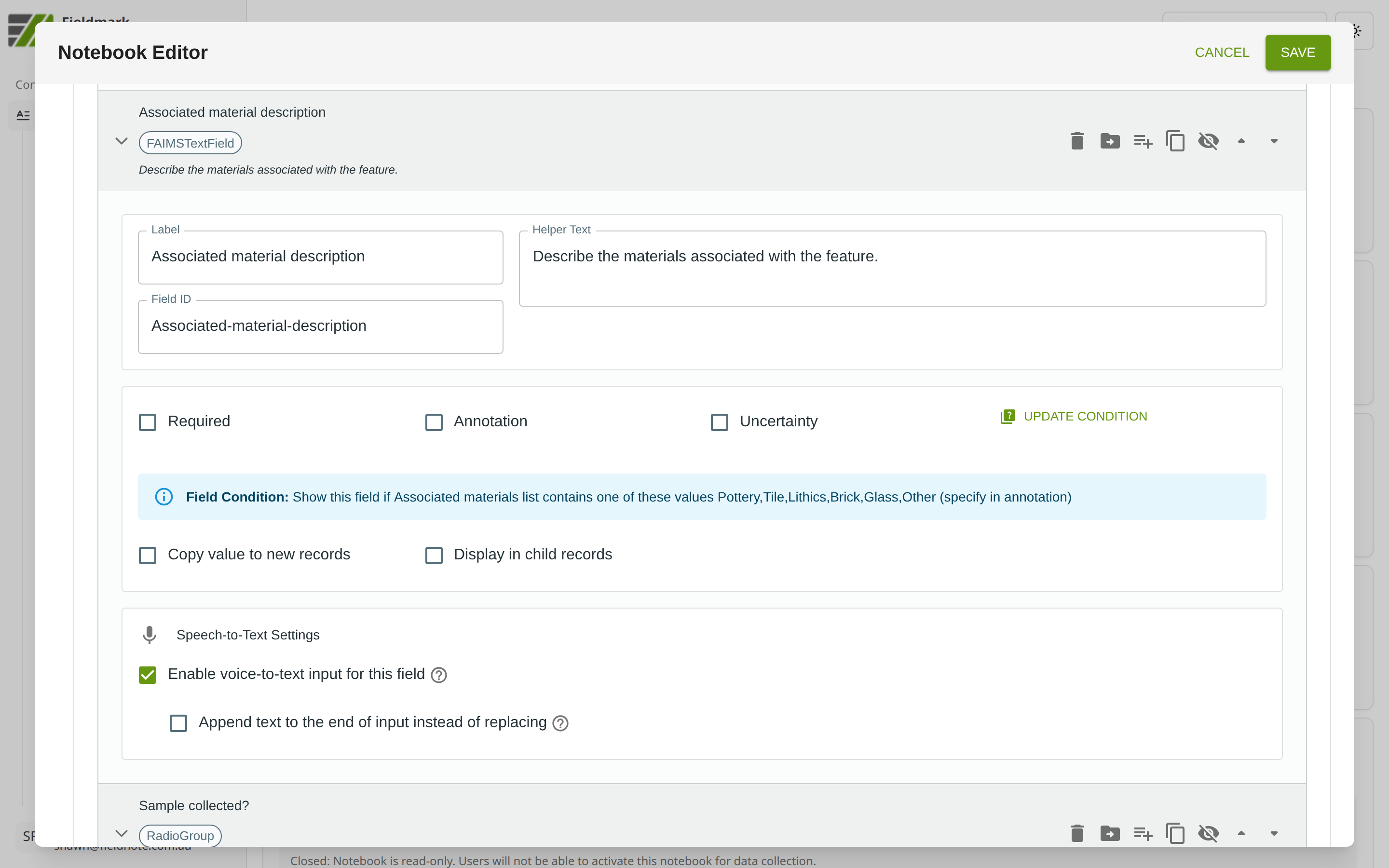The height and width of the screenshot is (868, 1389).
Task: Delete the Sample collected? field
Action: tap(1077, 834)
